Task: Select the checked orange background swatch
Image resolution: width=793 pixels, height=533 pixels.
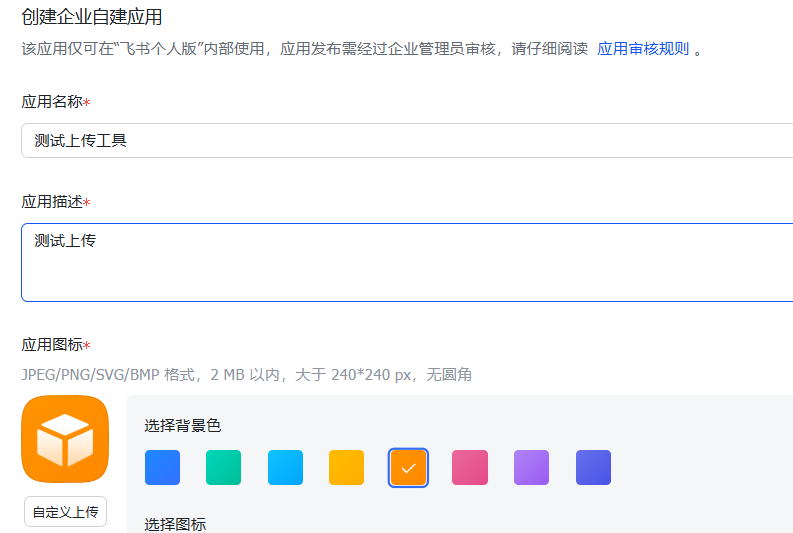Action: pos(408,468)
